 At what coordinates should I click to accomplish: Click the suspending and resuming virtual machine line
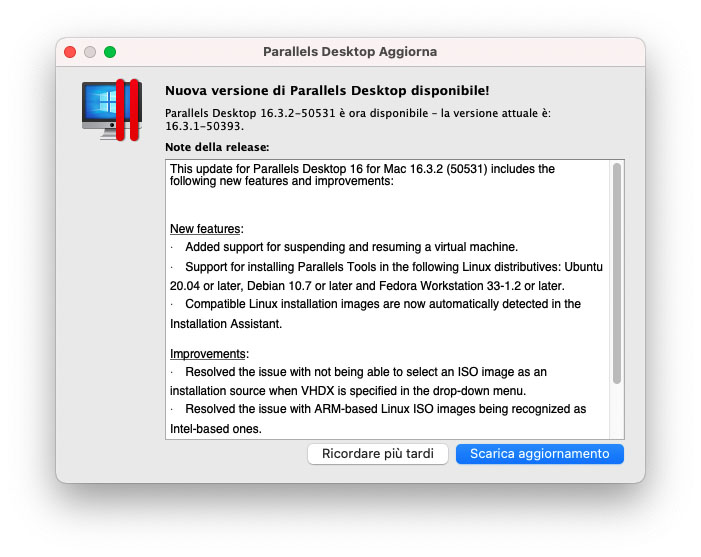coord(351,247)
